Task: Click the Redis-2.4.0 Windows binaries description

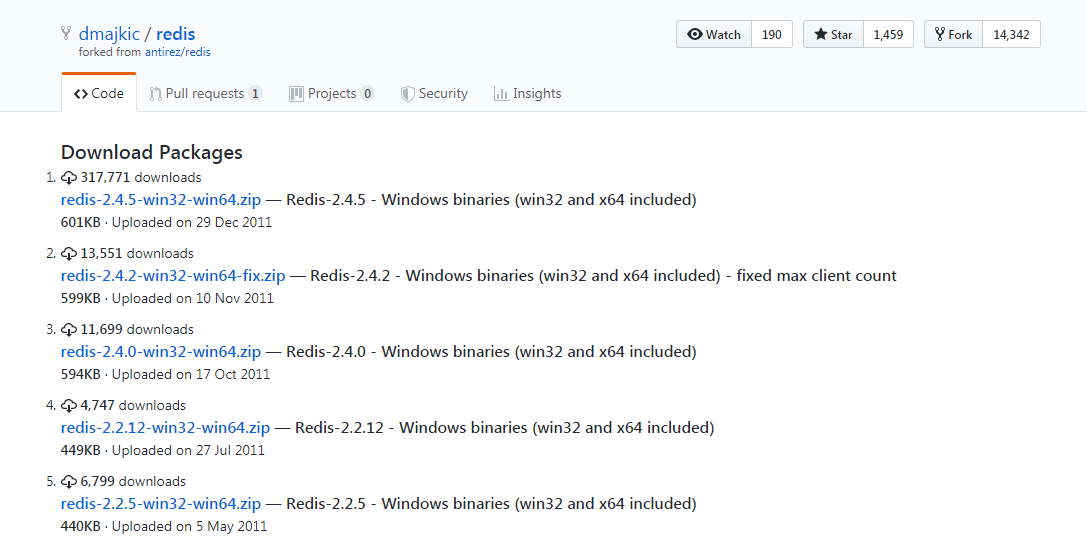Action: tap(491, 352)
